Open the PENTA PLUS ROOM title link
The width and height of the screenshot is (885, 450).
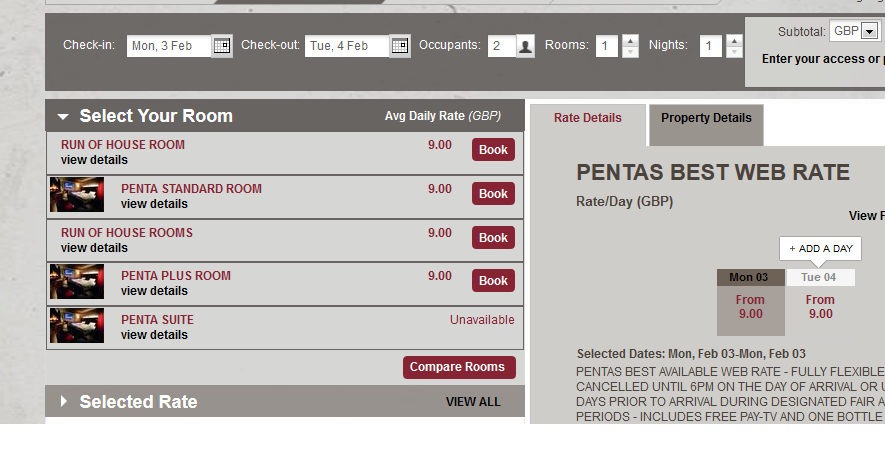[x=176, y=276]
